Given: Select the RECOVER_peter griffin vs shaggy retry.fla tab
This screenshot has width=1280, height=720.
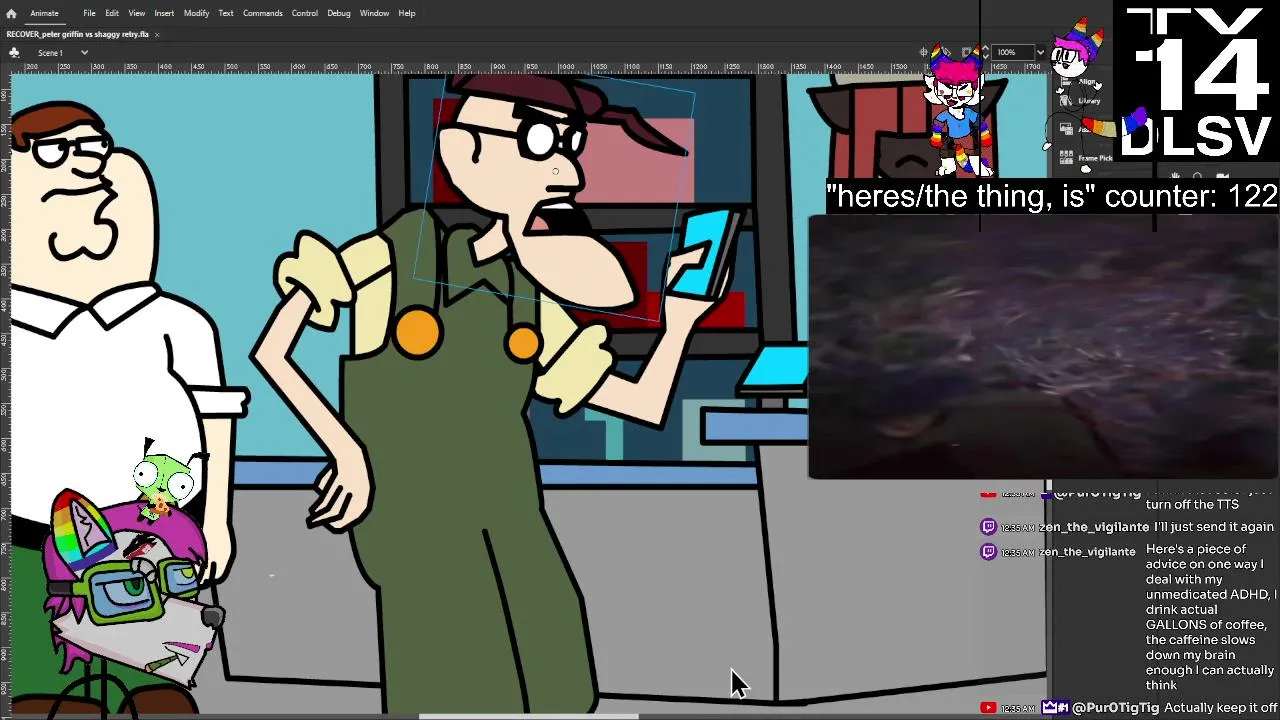Looking at the screenshot, I should pos(78,34).
